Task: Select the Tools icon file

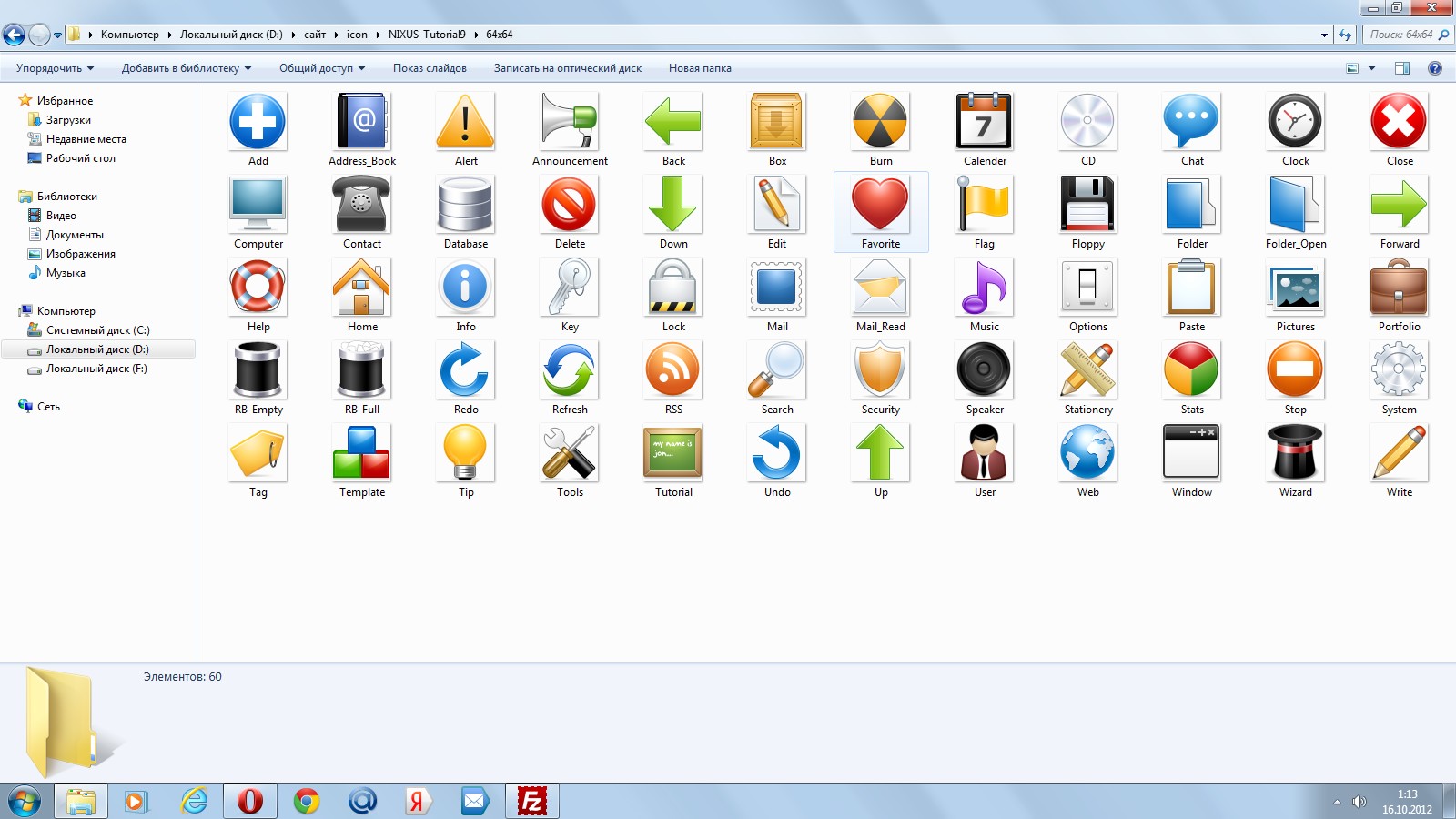Action: (570, 461)
